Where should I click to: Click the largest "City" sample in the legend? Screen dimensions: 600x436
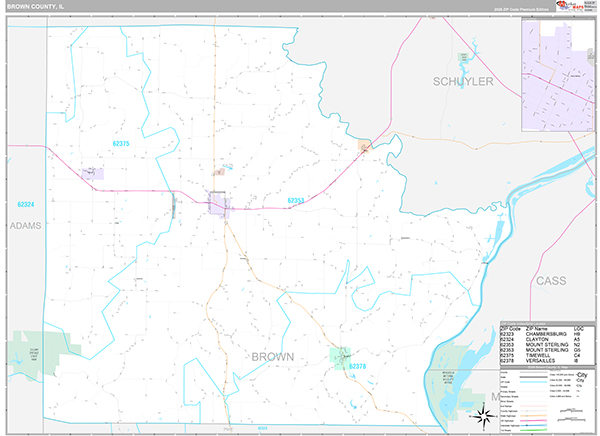click(x=582, y=375)
